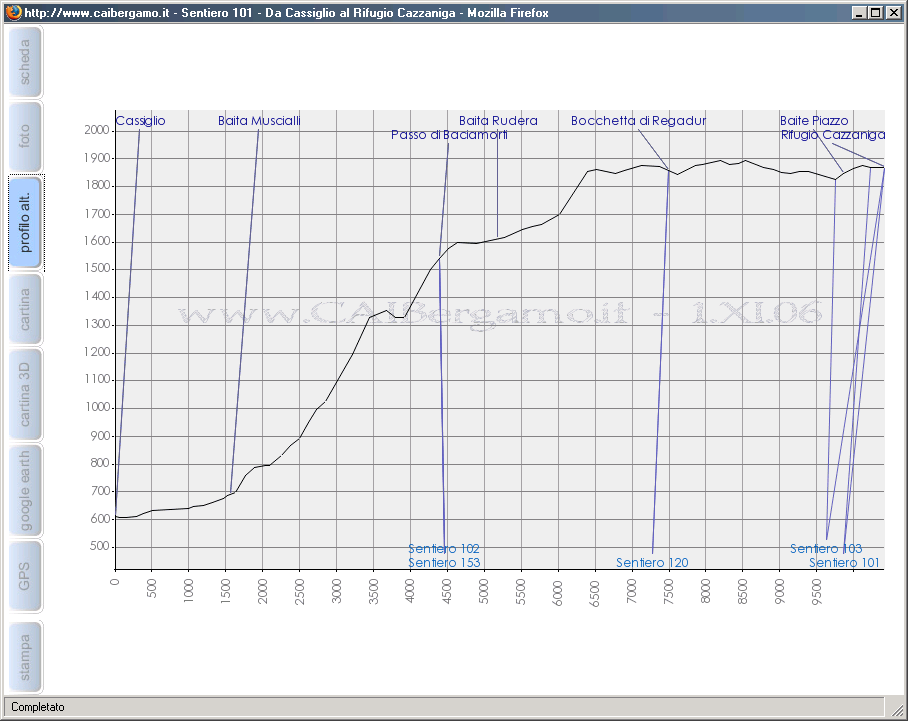
Task: Click the Cassiglio waypoint label
Action: 140,121
